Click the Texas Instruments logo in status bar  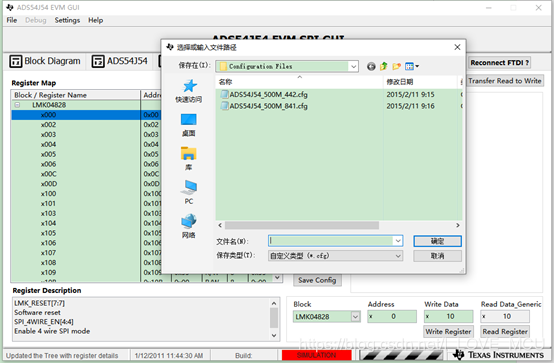pyautogui.click(x=499, y=355)
